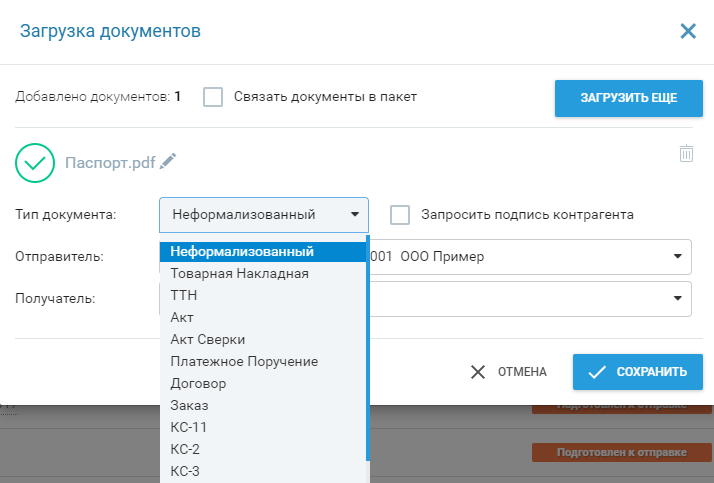714x483 pixels.
Task: Expand the Получатель dropdown
Action: click(677, 298)
